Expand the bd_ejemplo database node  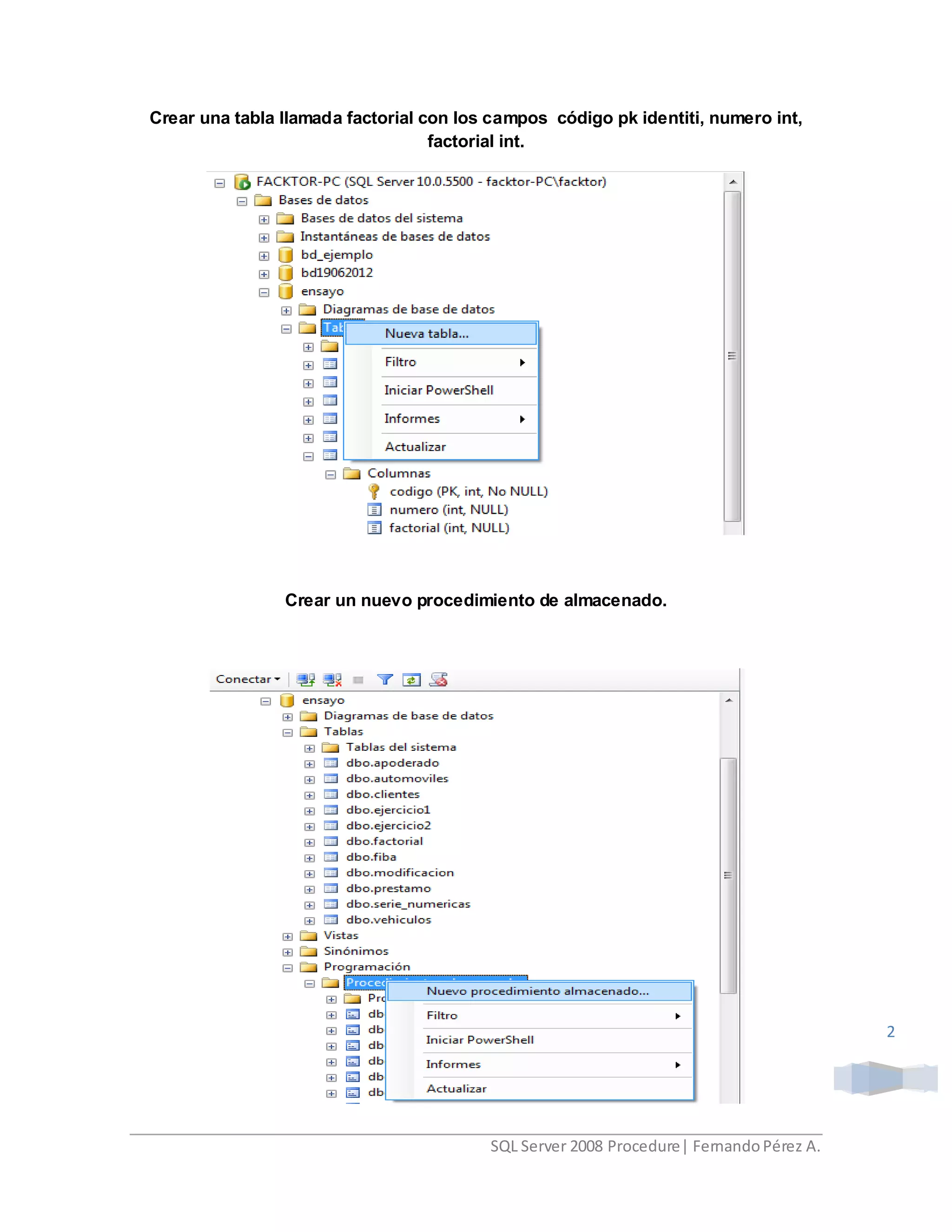[x=264, y=256]
